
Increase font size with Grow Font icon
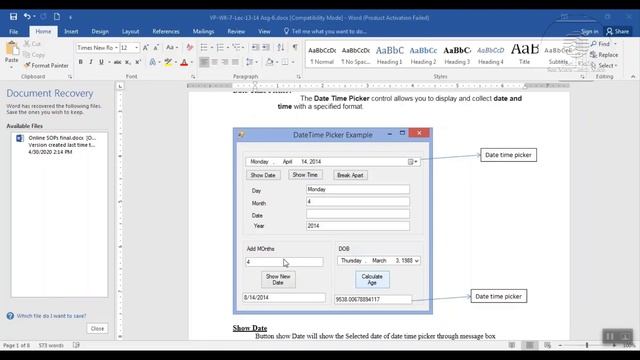pos(146,48)
